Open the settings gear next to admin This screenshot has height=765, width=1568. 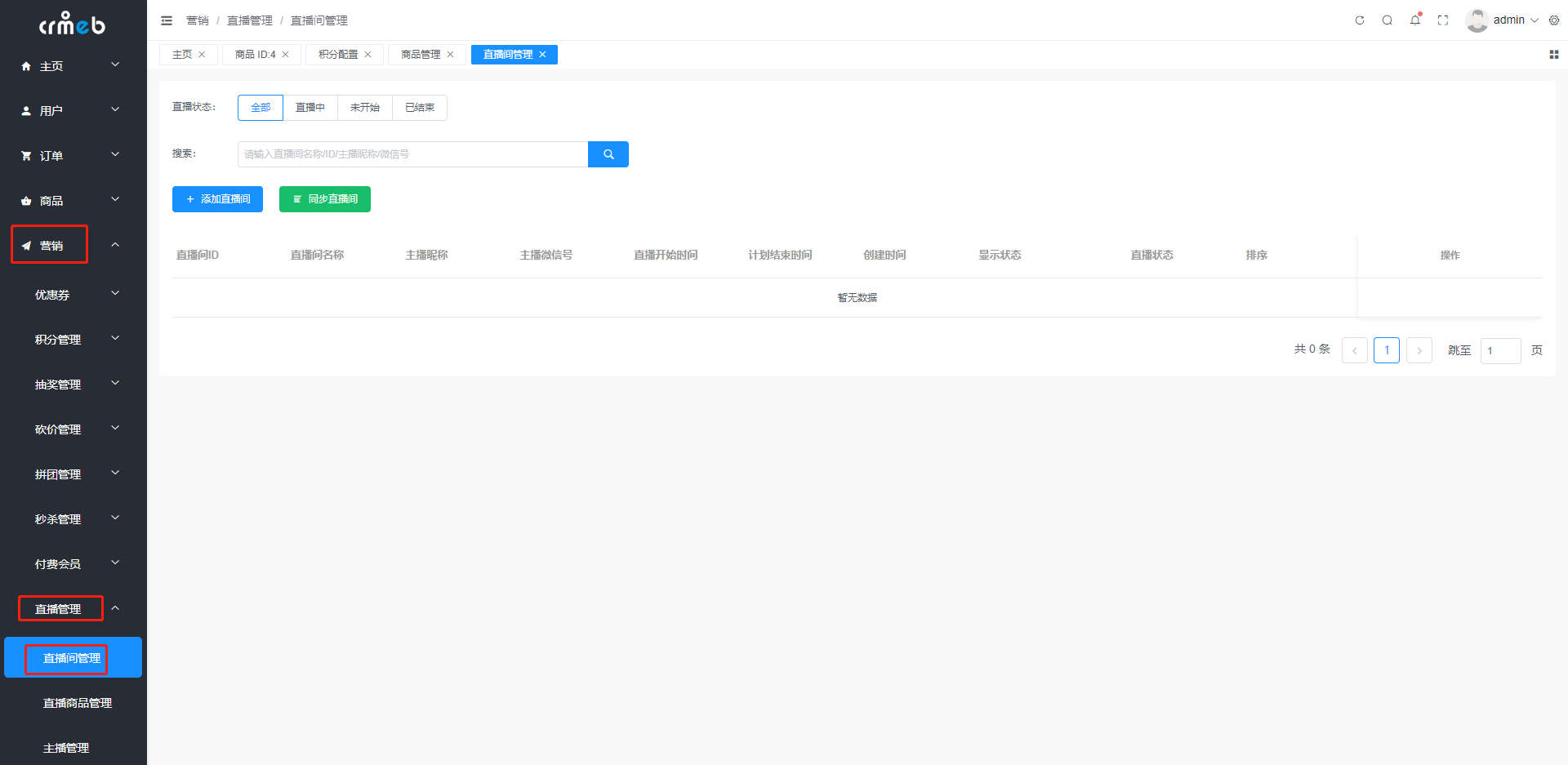pos(1554,20)
